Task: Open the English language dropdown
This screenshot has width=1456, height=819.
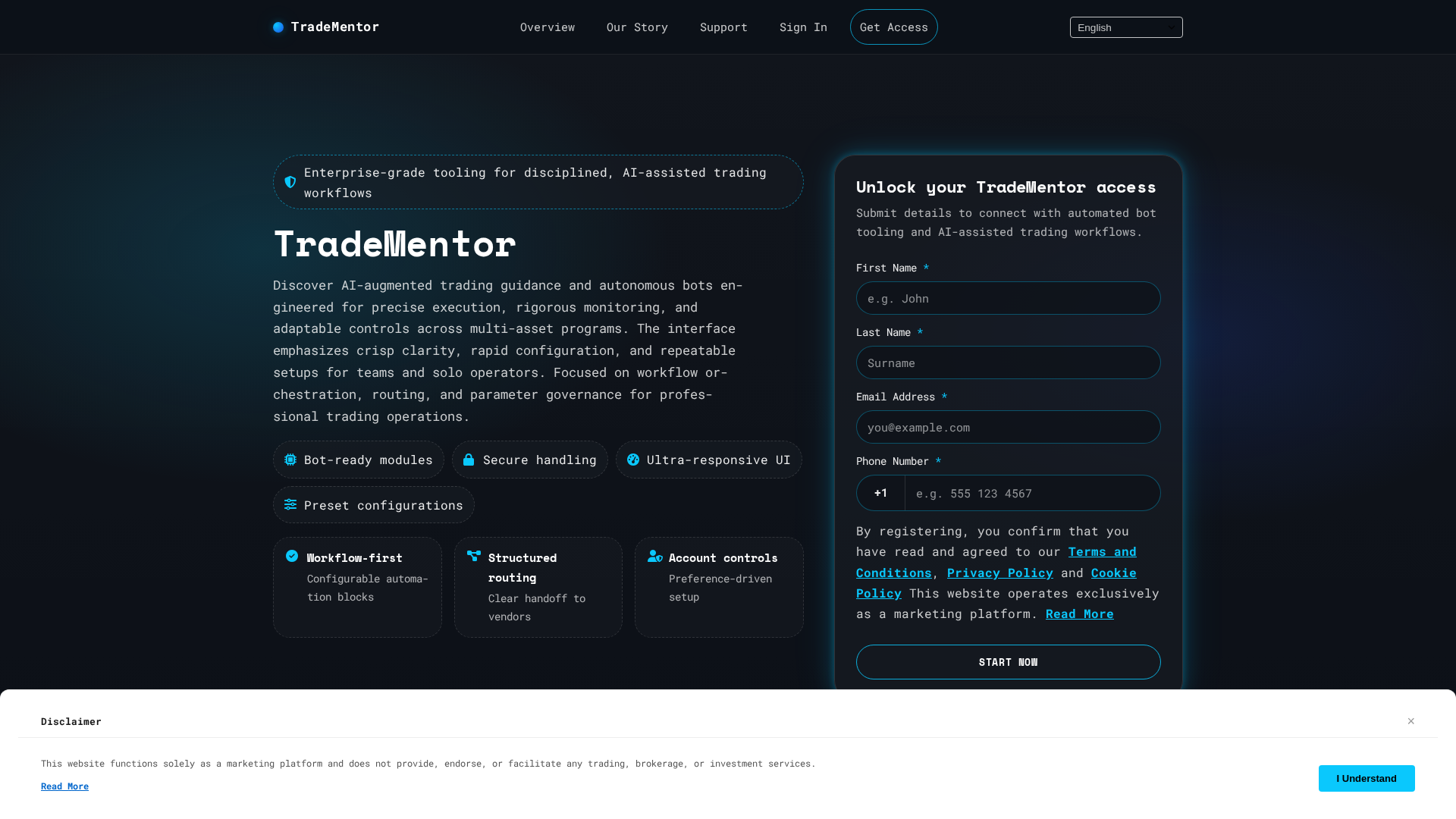Action: point(1126,27)
